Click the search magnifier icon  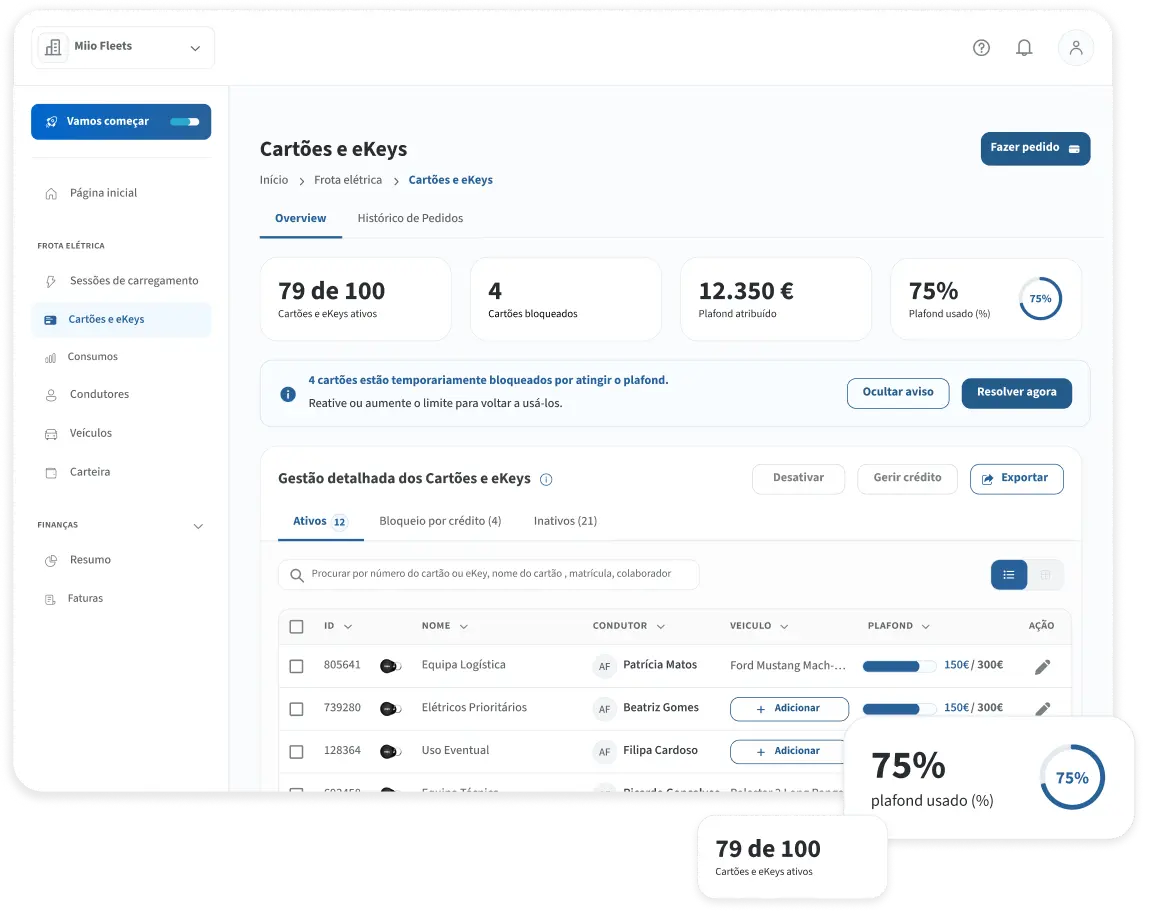pyautogui.click(x=296, y=575)
